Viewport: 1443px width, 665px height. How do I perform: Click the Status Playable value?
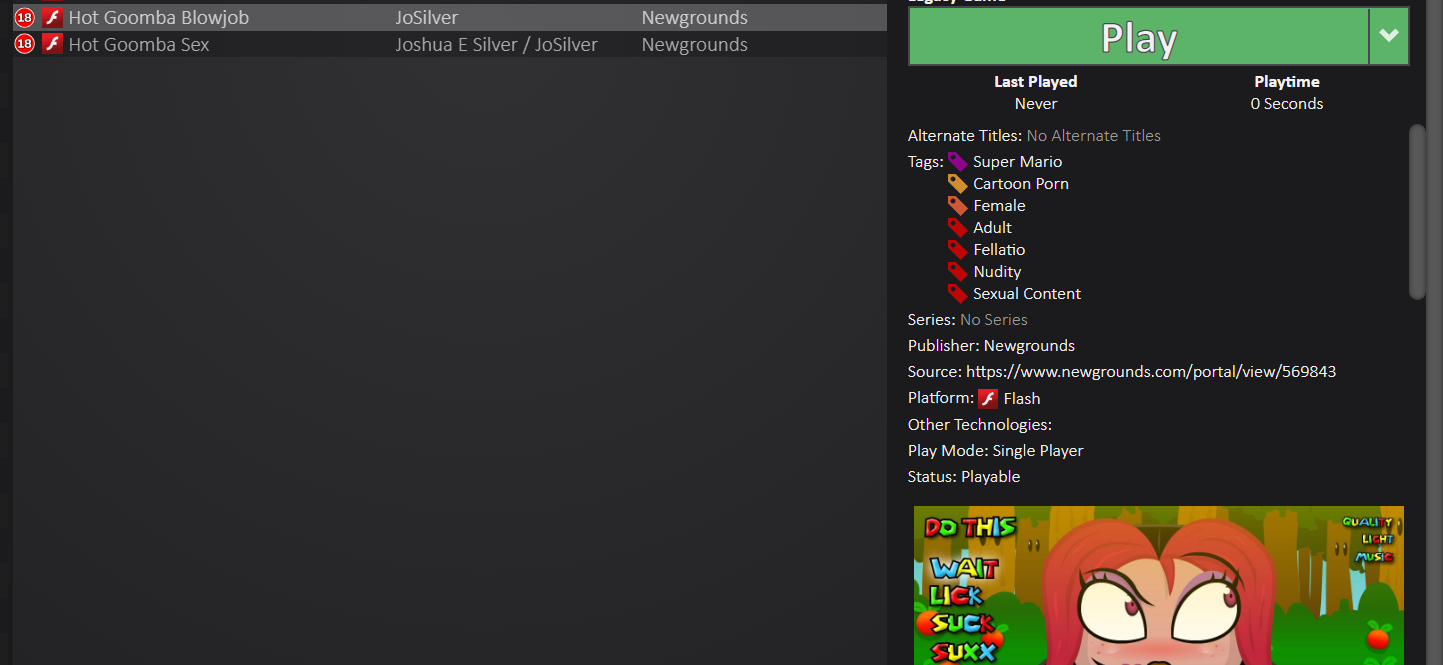(991, 476)
